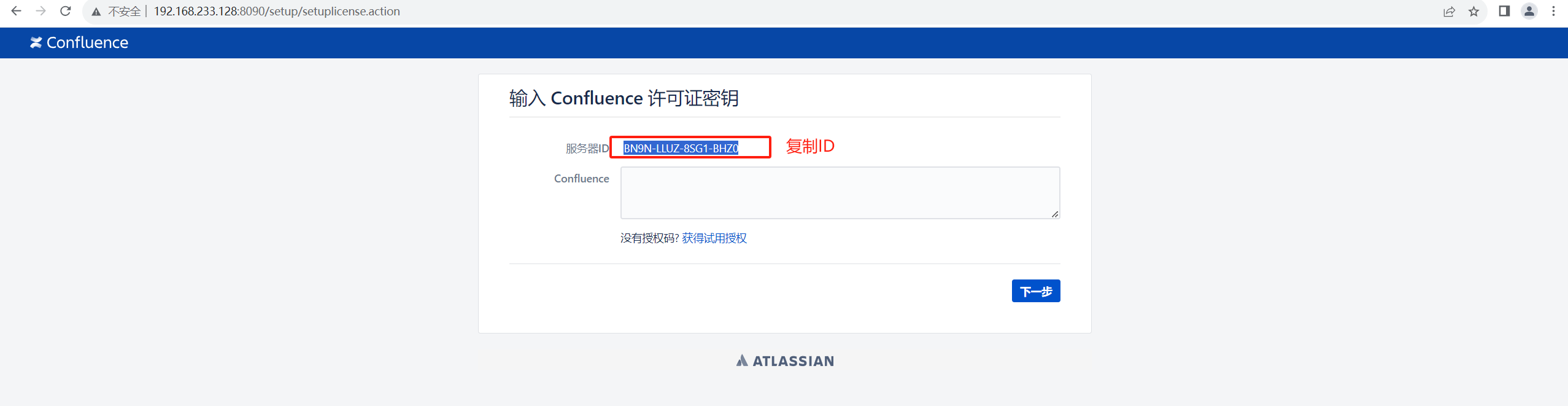Go back with the browser back arrow
The image size is (1568, 406).
tap(17, 11)
